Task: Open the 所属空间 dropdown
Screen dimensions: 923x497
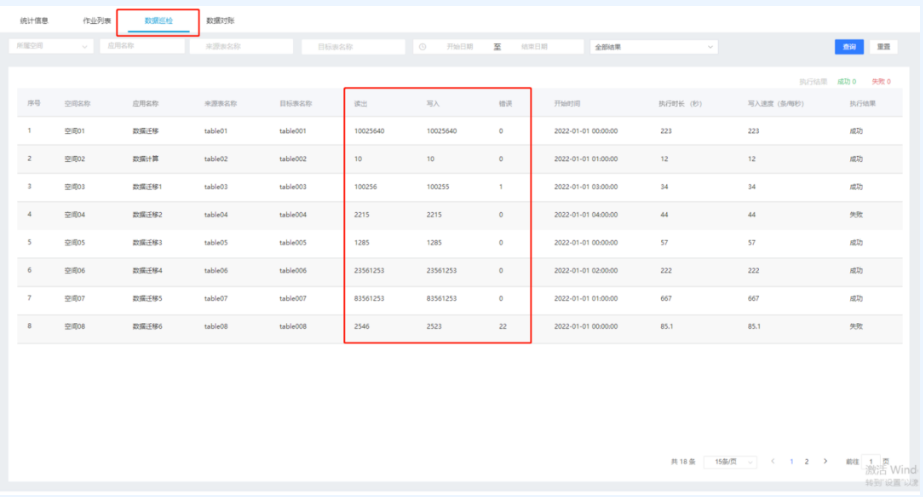Action: click(x=50, y=47)
